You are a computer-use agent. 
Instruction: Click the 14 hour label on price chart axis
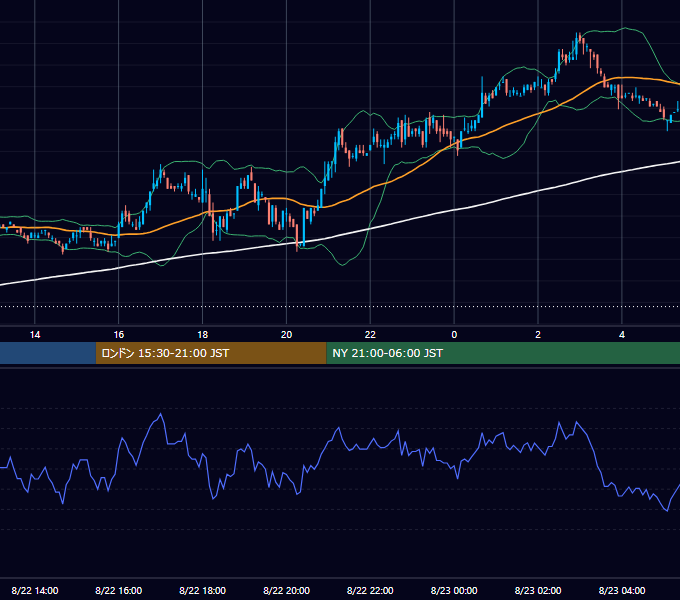click(35, 335)
